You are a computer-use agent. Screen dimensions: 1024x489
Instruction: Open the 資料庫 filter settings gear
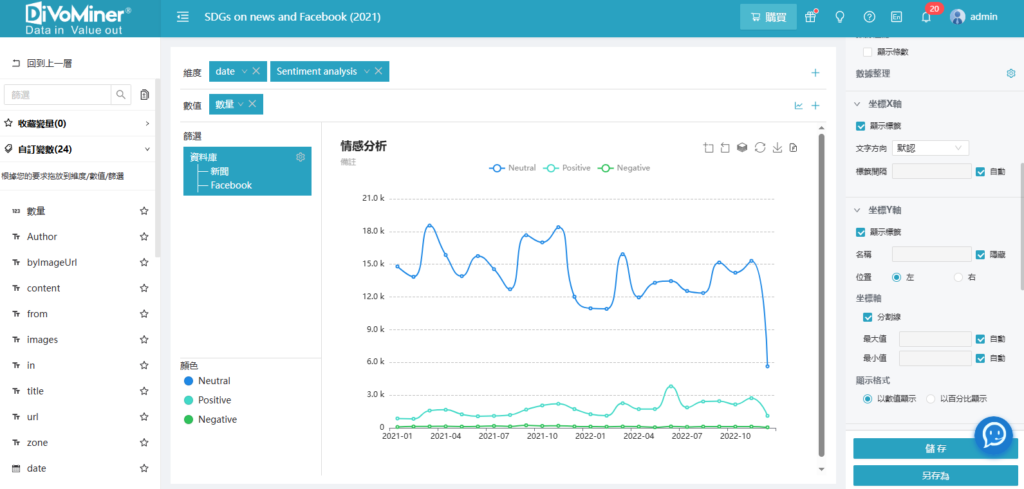(x=300, y=157)
